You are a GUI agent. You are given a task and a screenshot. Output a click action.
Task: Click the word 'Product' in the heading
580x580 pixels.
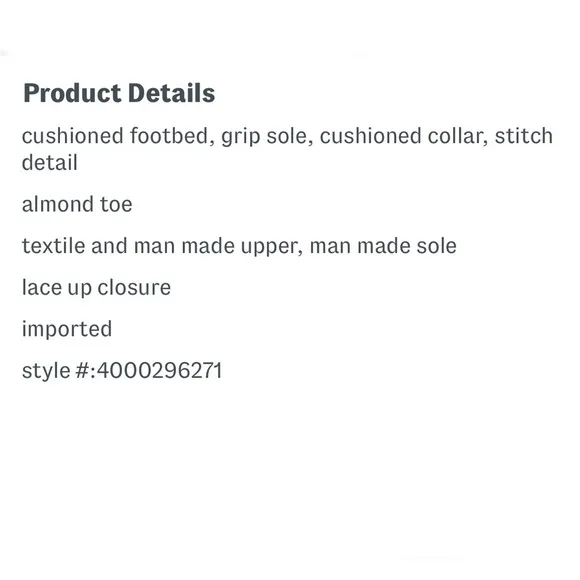[x=72, y=93]
